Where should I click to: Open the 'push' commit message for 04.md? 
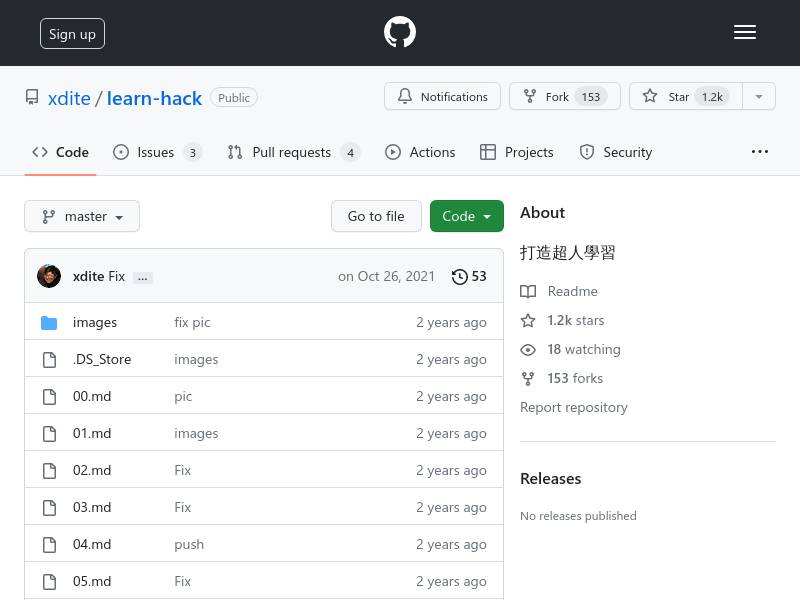pos(189,544)
